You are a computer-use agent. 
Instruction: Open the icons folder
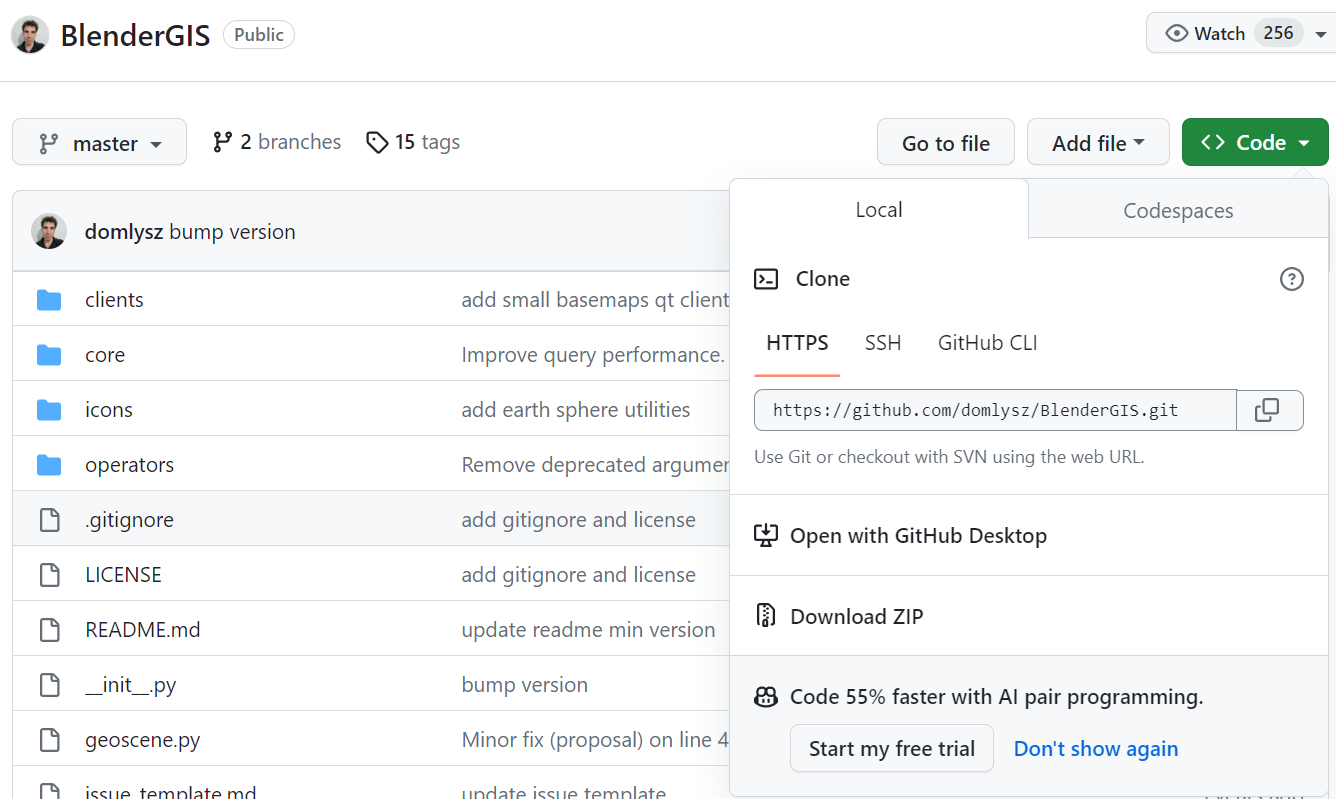click(x=109, y=410)
